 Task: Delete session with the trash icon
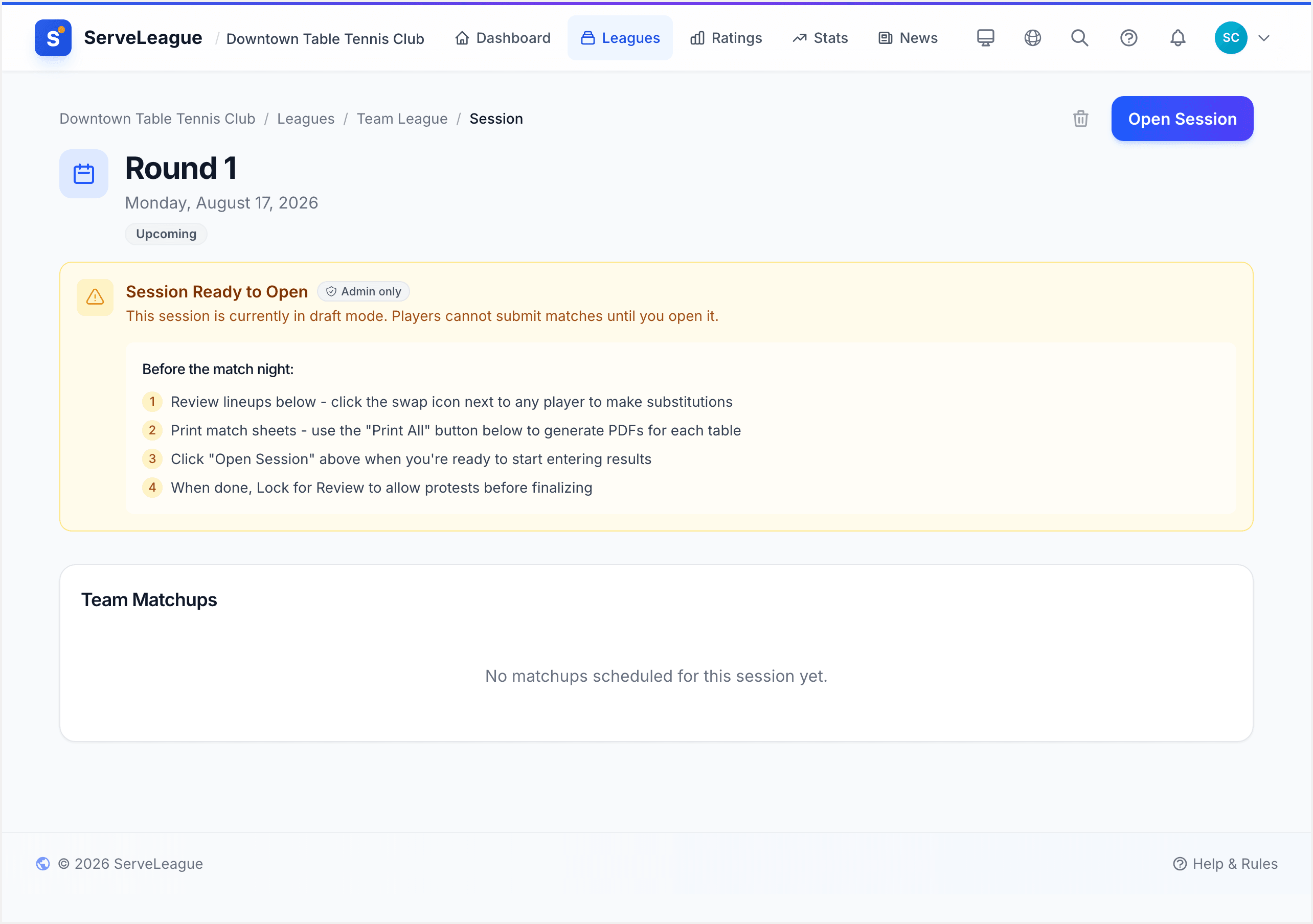tap(1080, 119)
